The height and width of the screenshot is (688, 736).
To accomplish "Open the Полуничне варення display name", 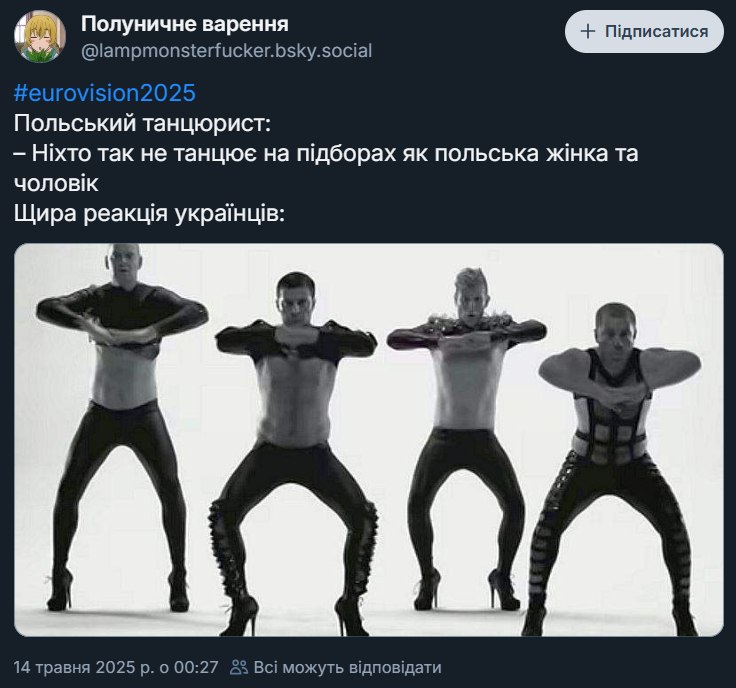I will (185, 24).
